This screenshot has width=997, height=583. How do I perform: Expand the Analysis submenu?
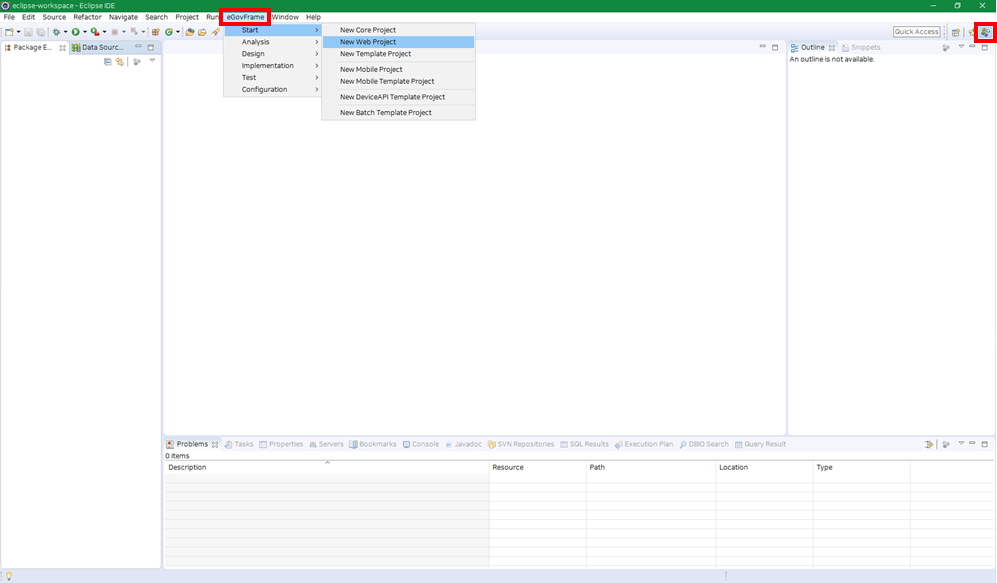tap(273, 42)
